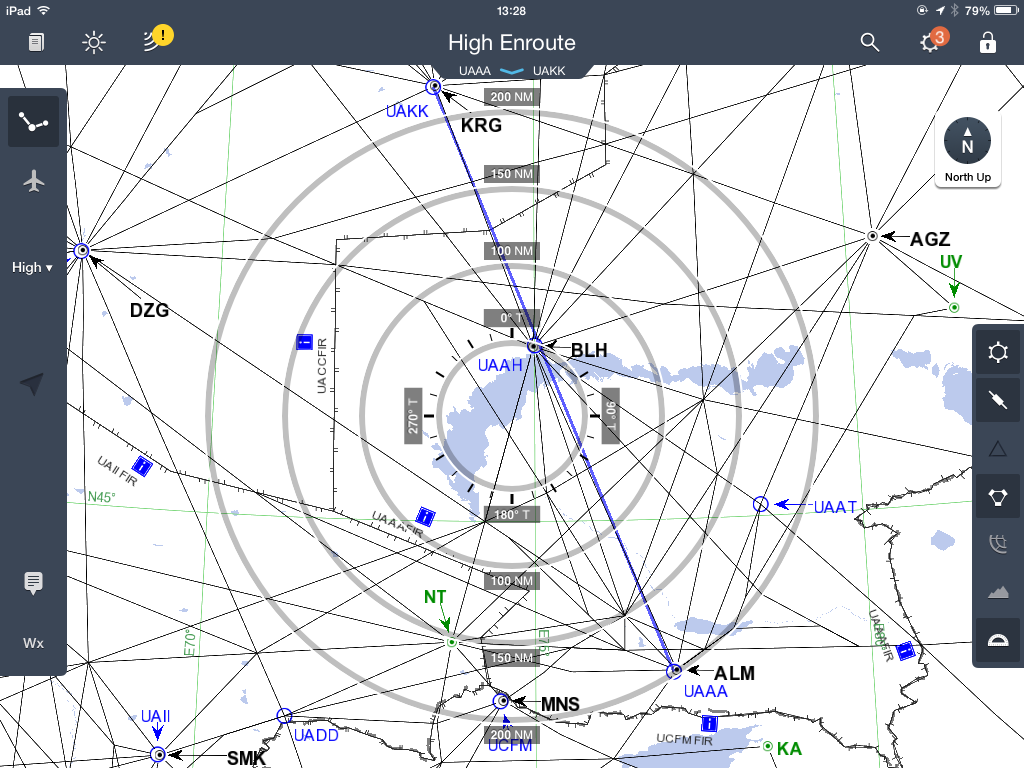
Task: Tap the KRG label
Action: [481, 125]
